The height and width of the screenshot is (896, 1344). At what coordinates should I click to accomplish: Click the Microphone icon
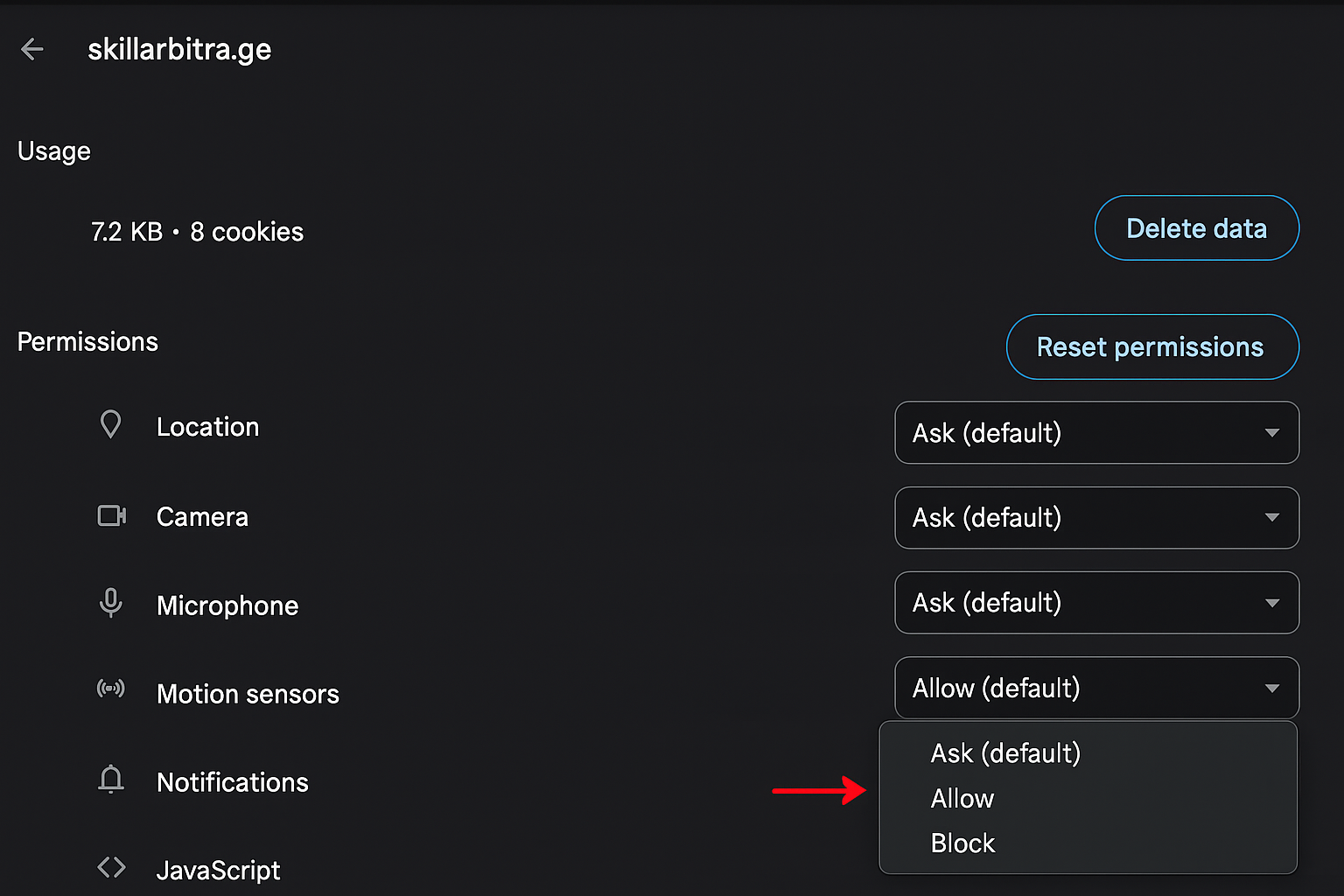(x=111, y=603)
